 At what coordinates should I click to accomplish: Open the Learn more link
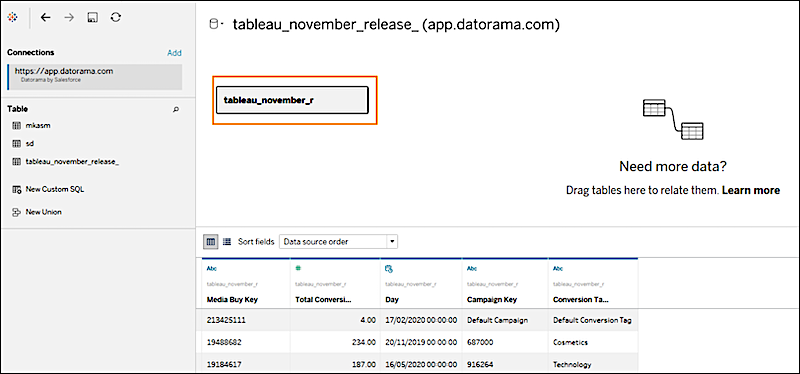pyautogui.click(x=751, y=191)
